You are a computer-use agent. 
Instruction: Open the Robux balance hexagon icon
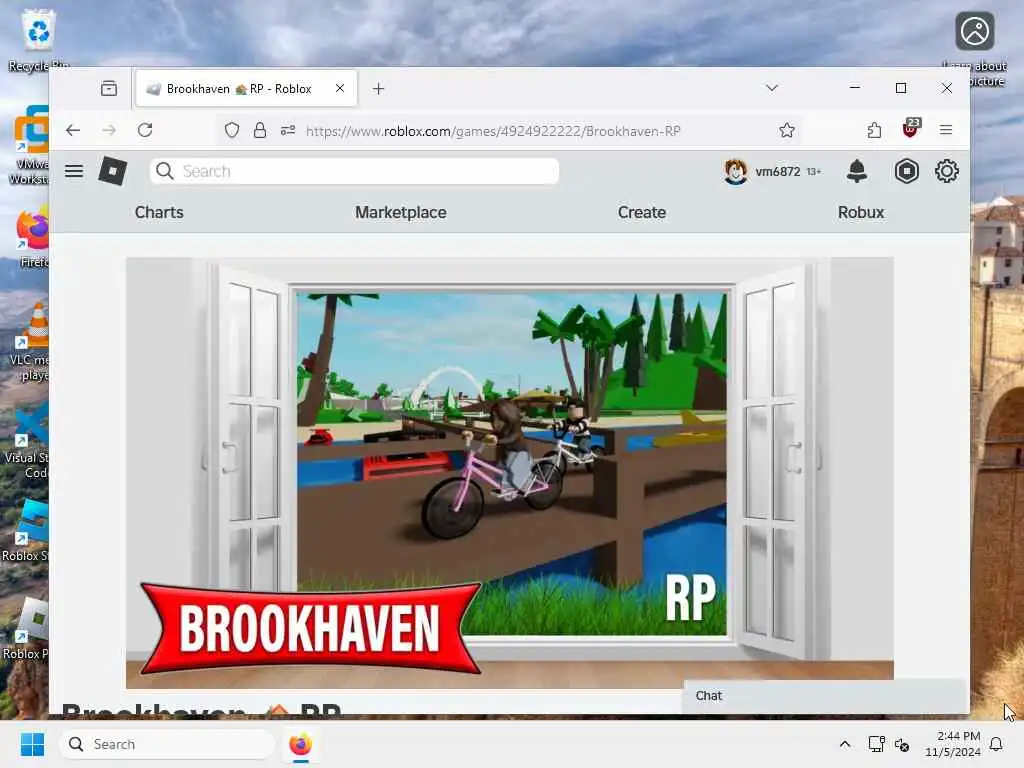click(x=906, y=171)
